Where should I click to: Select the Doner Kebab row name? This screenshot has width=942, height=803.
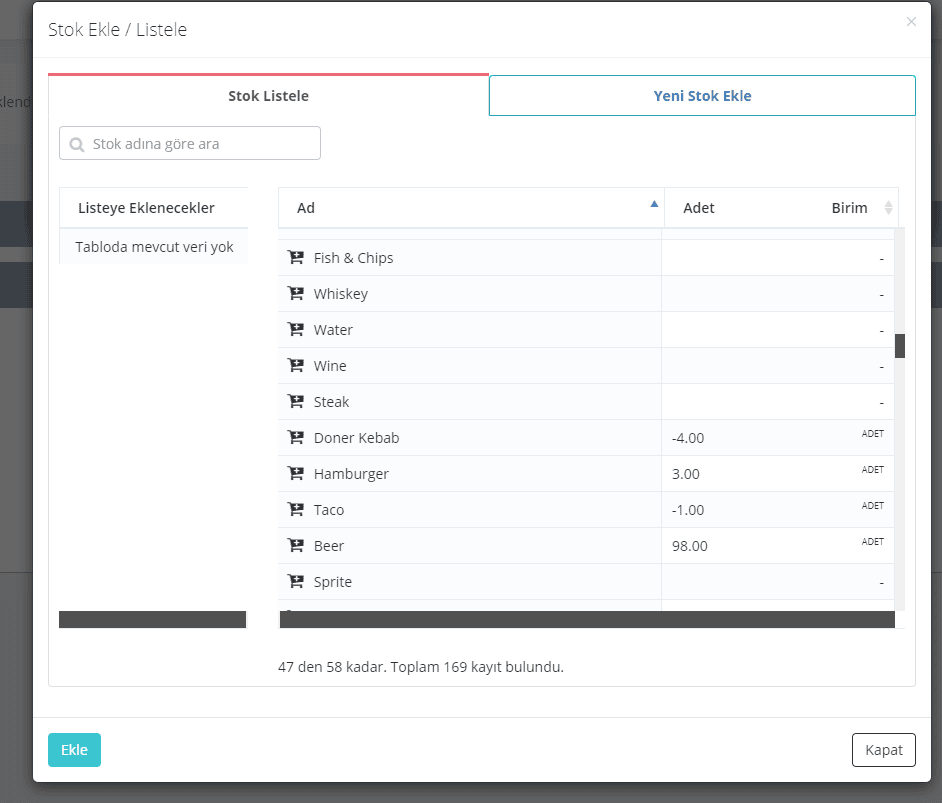[x=356, y=438]
